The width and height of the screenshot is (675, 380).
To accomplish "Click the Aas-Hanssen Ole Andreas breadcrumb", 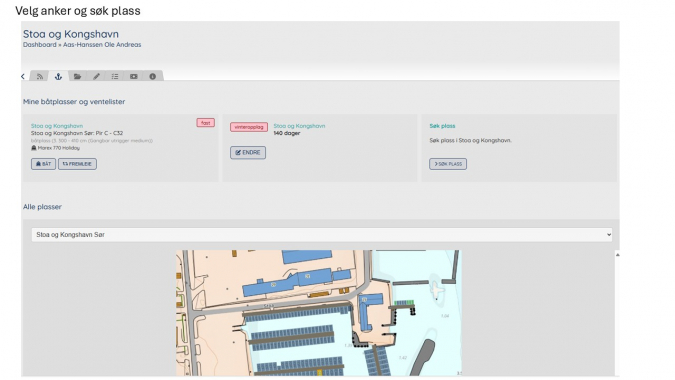I will pos(102,44).
